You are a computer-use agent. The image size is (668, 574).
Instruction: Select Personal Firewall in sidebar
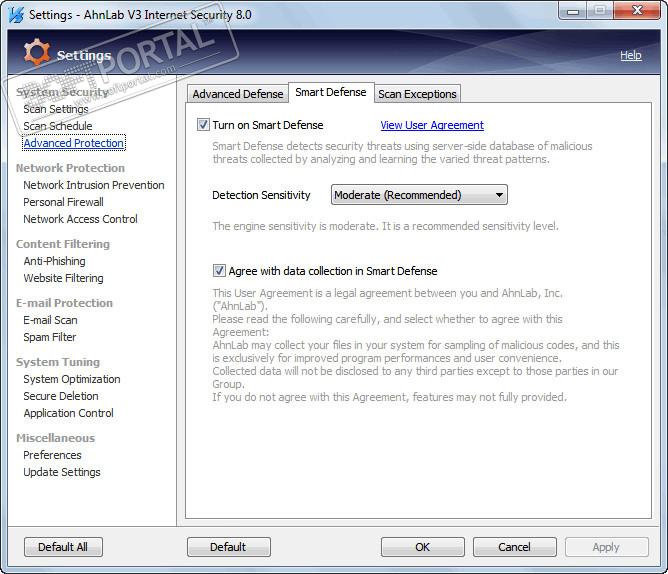tap(63, 202)
